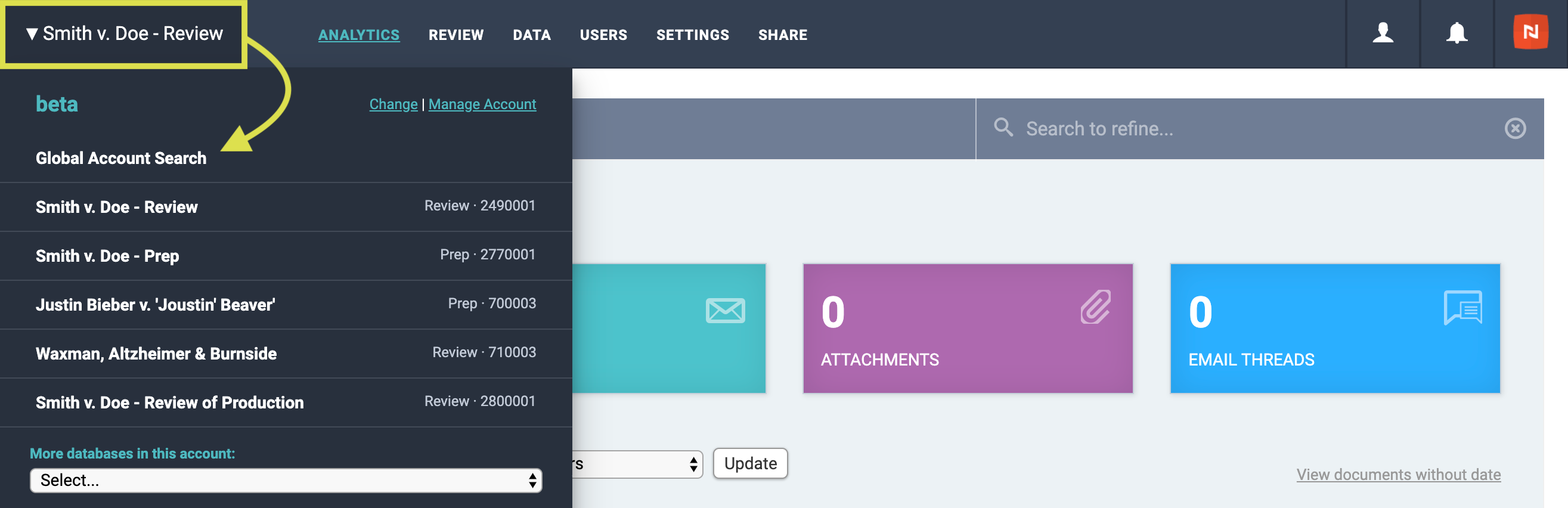The image size is (1568, 508).
Task: Select Smith v. Doe - Review of Production
Action: [x=286, y=402]
